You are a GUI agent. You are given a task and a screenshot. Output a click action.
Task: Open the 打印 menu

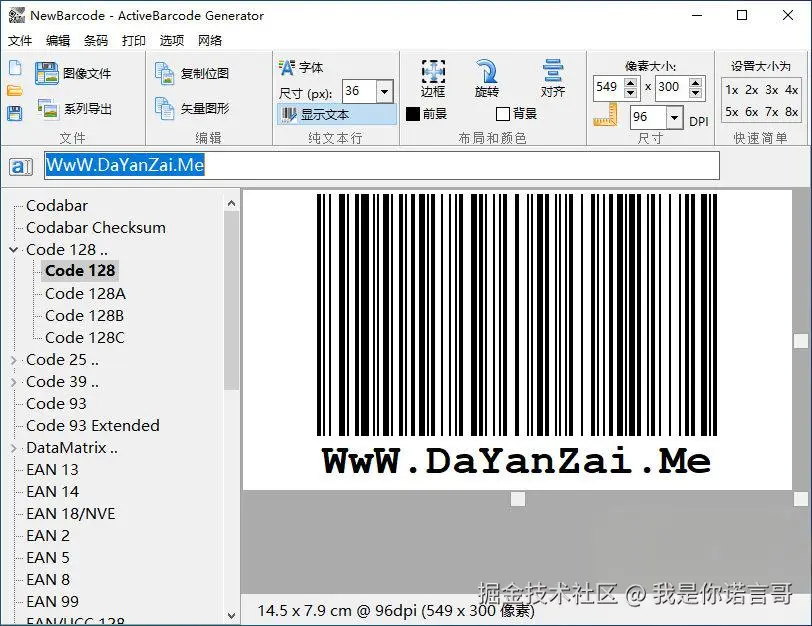click(x=134, y=40)
